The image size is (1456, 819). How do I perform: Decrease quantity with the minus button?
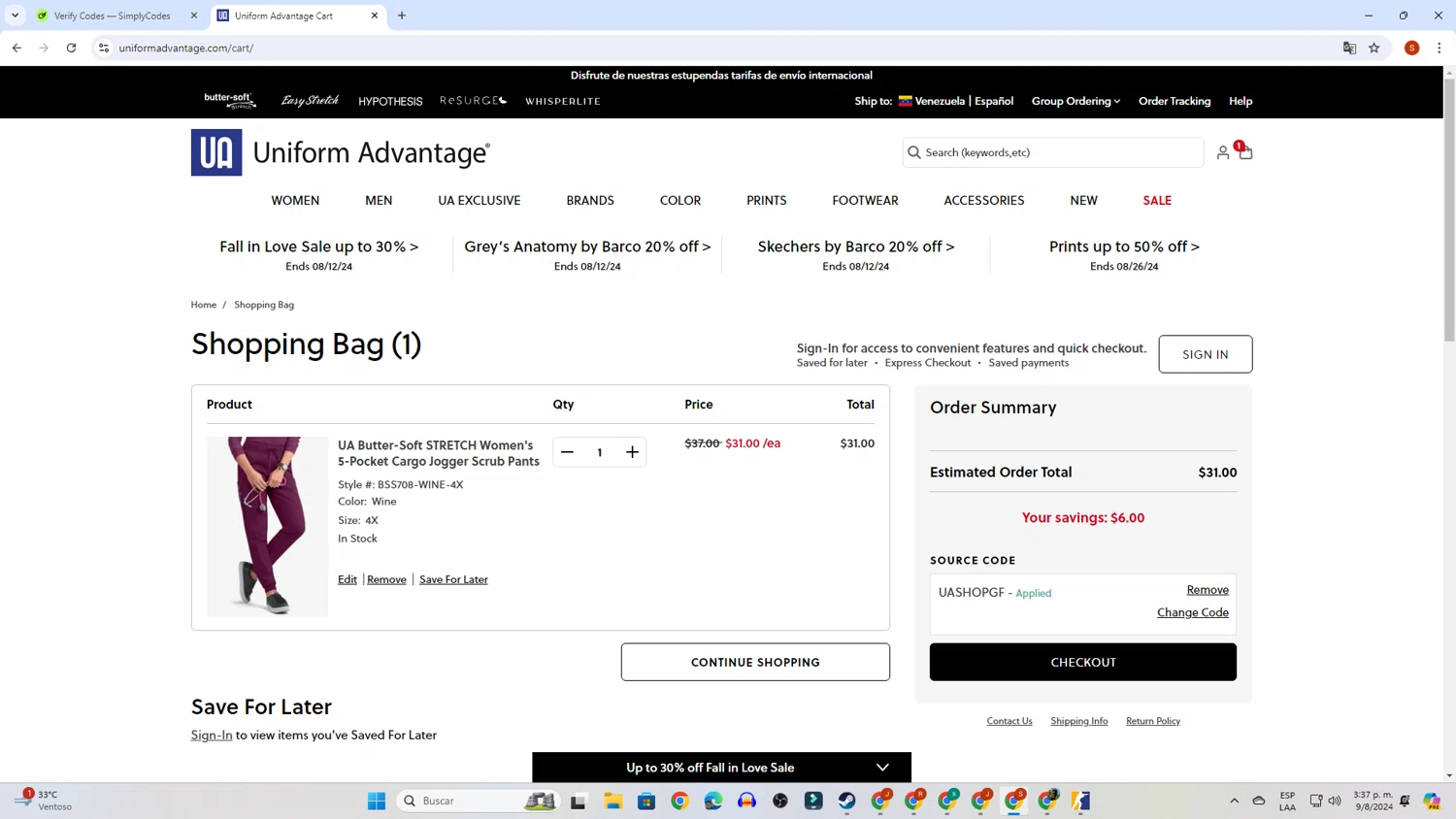coord(567,452)
